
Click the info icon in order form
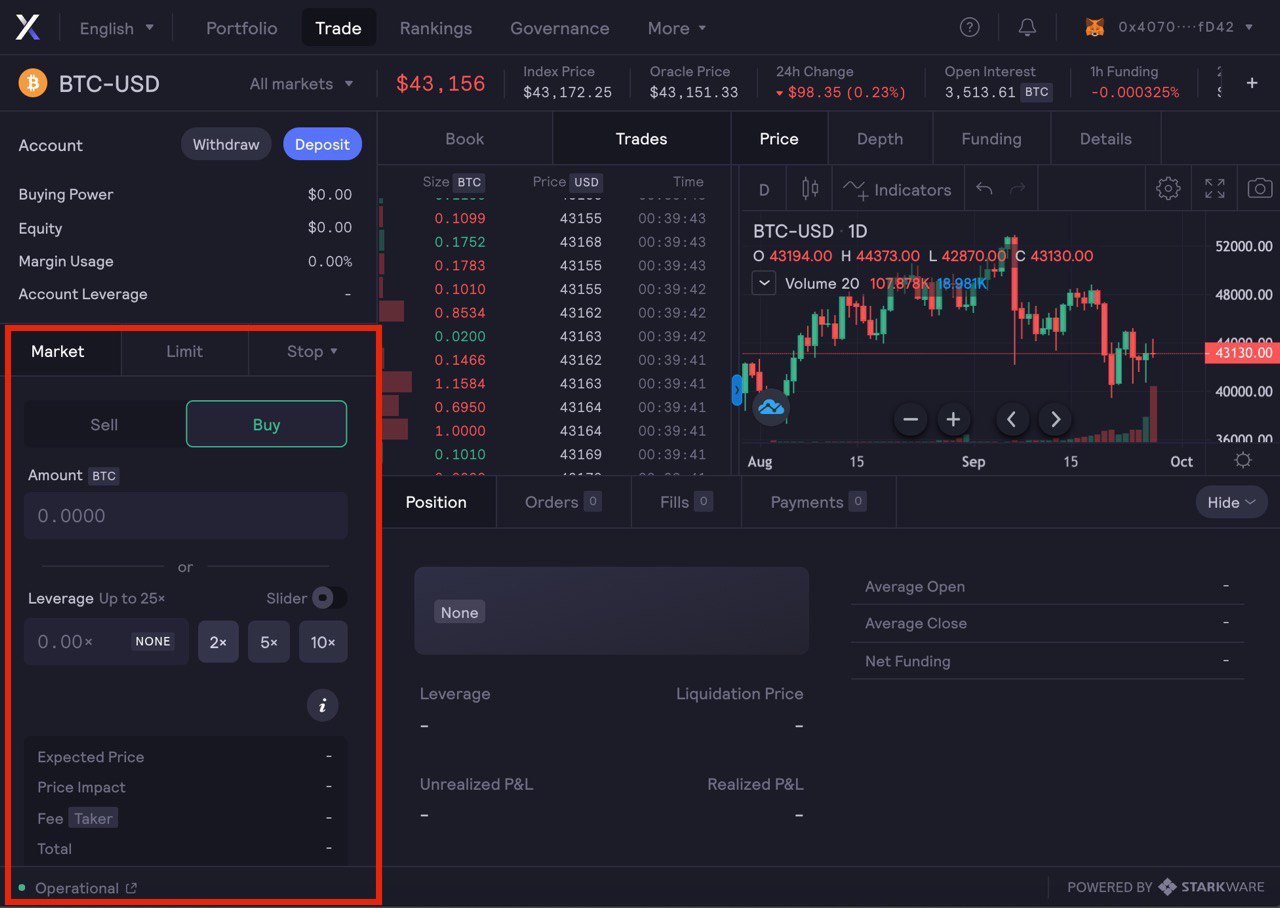click(x=322, y=706)
